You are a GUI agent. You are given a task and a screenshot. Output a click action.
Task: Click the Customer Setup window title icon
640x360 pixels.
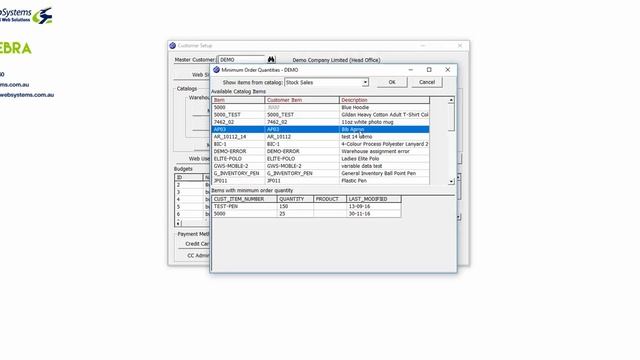(x=173, y=46)
